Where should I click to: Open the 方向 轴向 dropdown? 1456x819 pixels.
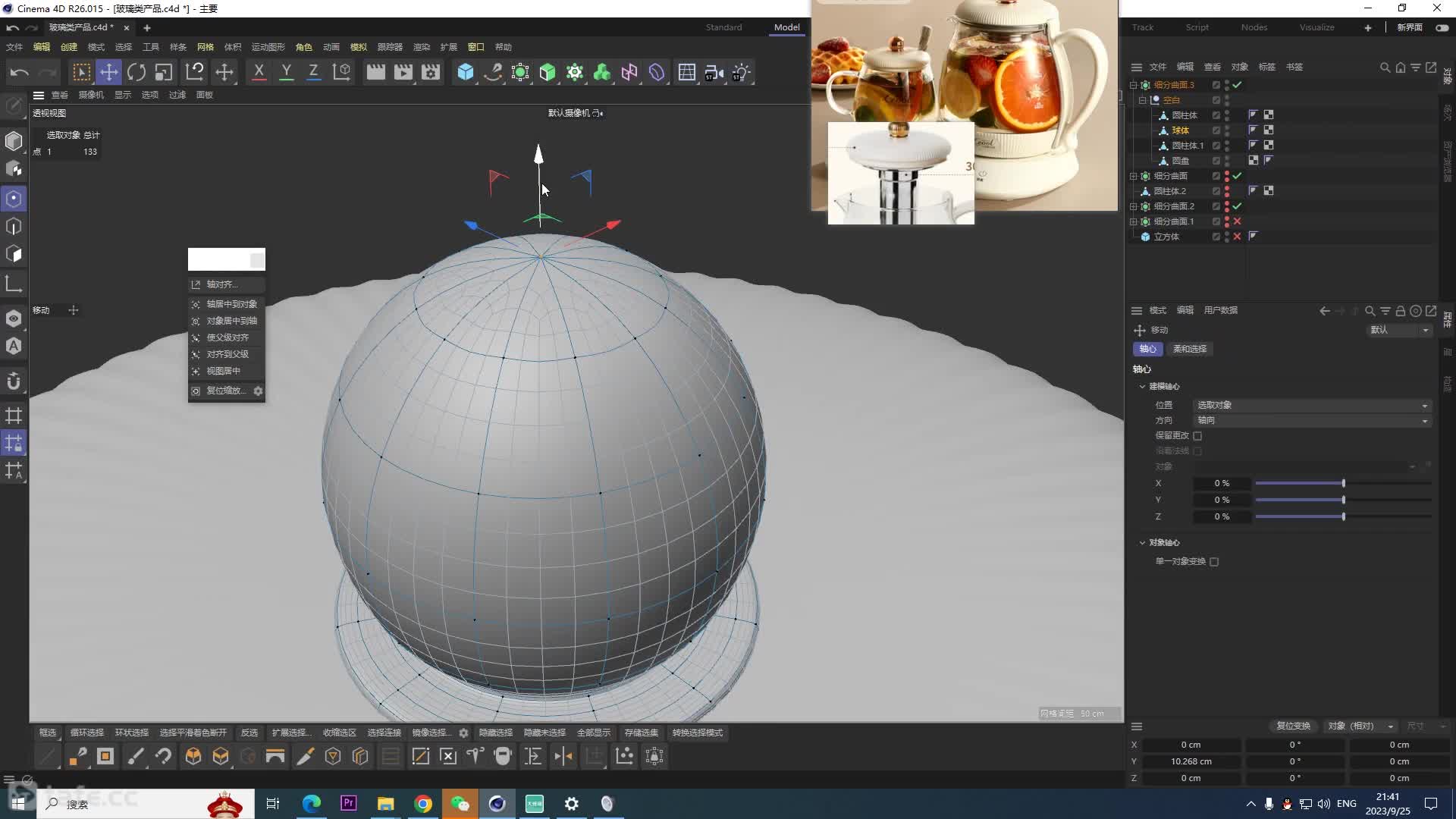pyautogui.click(x=1312, y=421)
